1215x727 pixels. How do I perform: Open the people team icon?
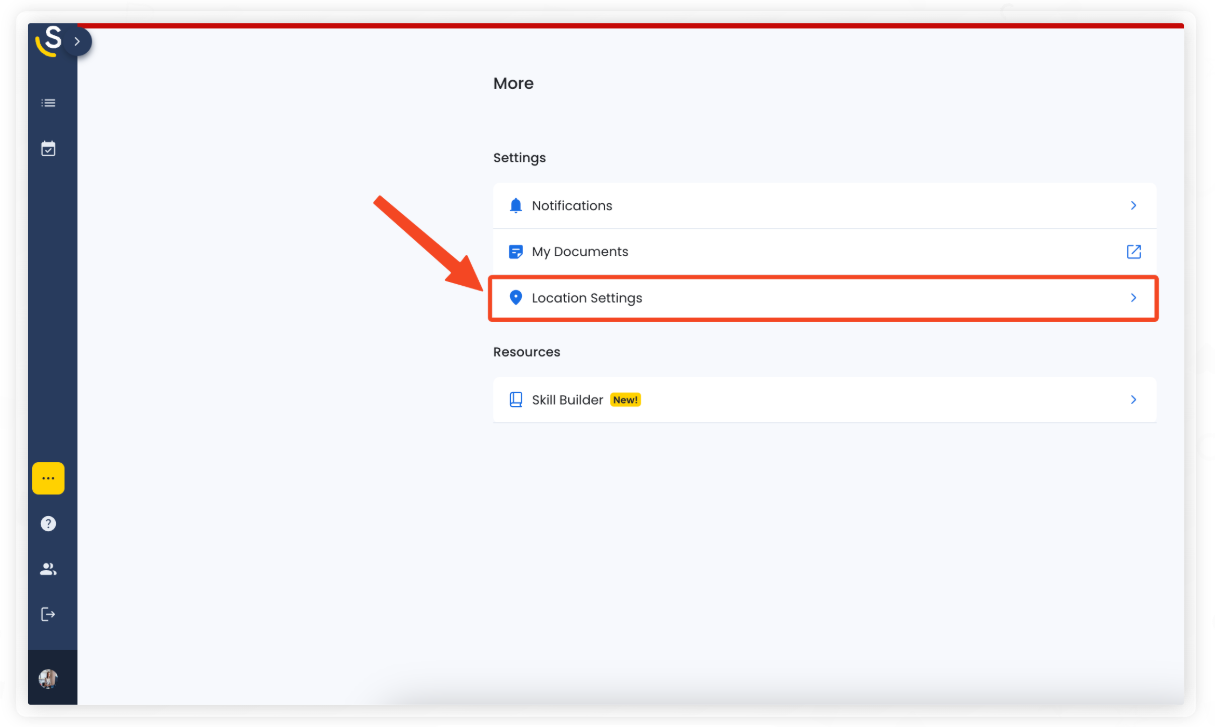click(x=48, y=569)
